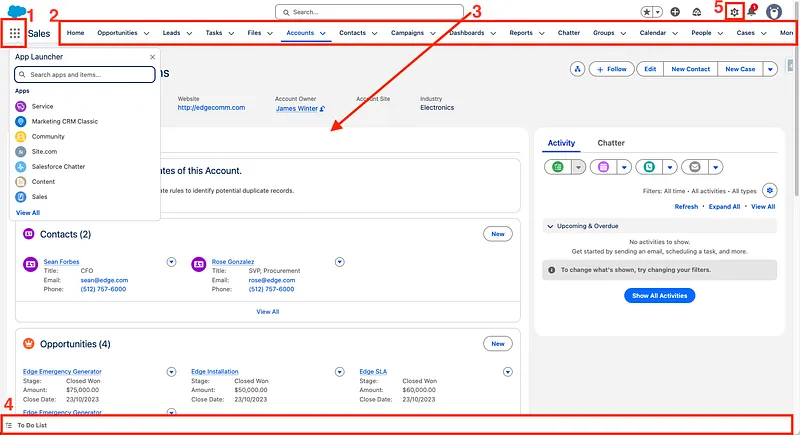Click New button in Contacts section

pos(498,234)
